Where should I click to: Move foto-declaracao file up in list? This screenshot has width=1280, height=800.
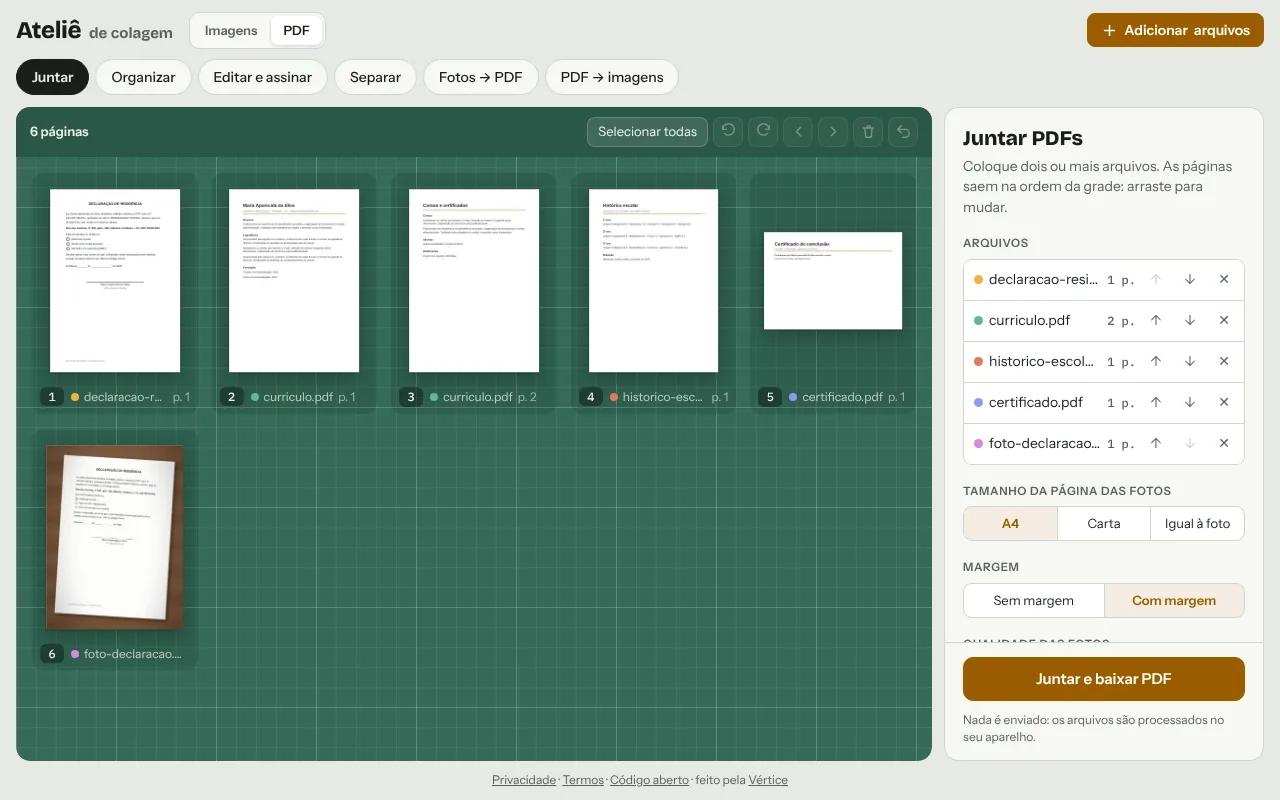click(x=1156, y=443)
